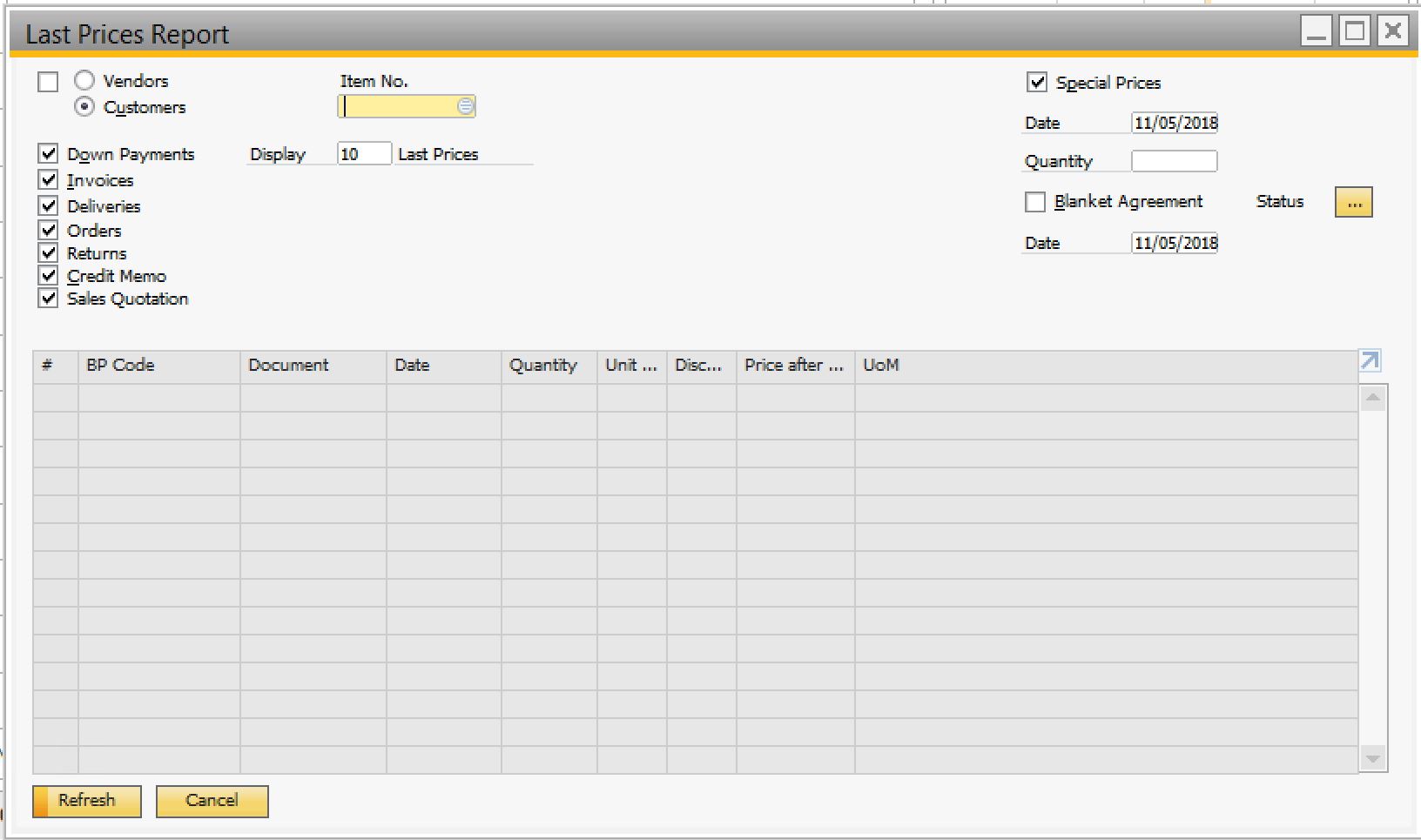Image resolution: width=1421 pixels, height=840 pixels.
Task: Uncheck the Sales Quotation checkbox
Action: pyautogui.click(x=49, y=299)
